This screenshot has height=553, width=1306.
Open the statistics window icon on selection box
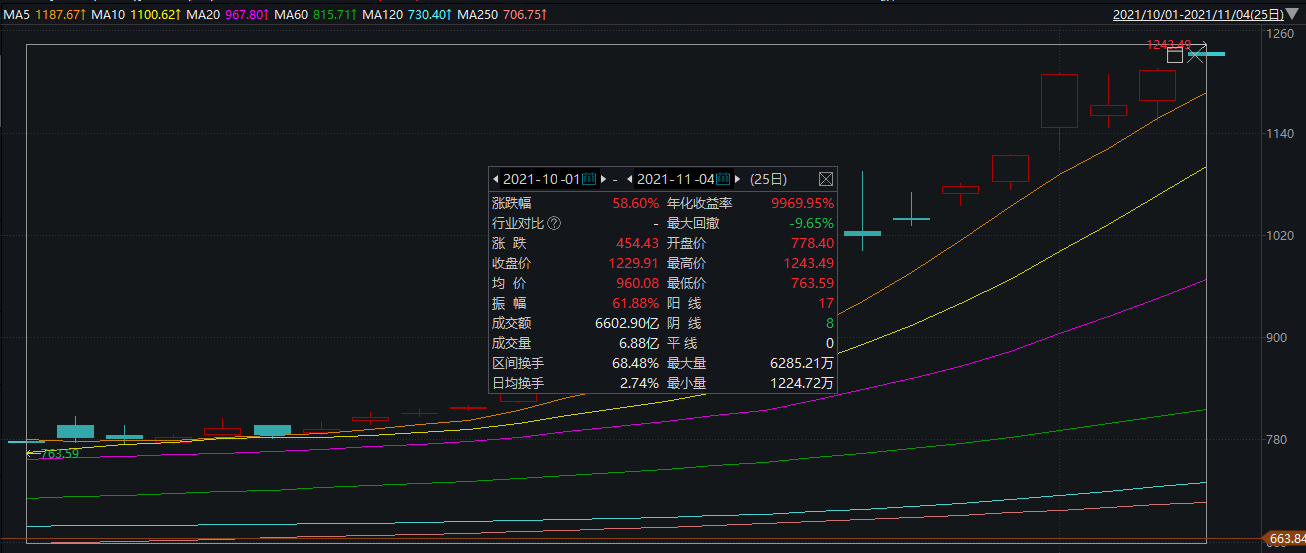click(x=1175, y=55)
